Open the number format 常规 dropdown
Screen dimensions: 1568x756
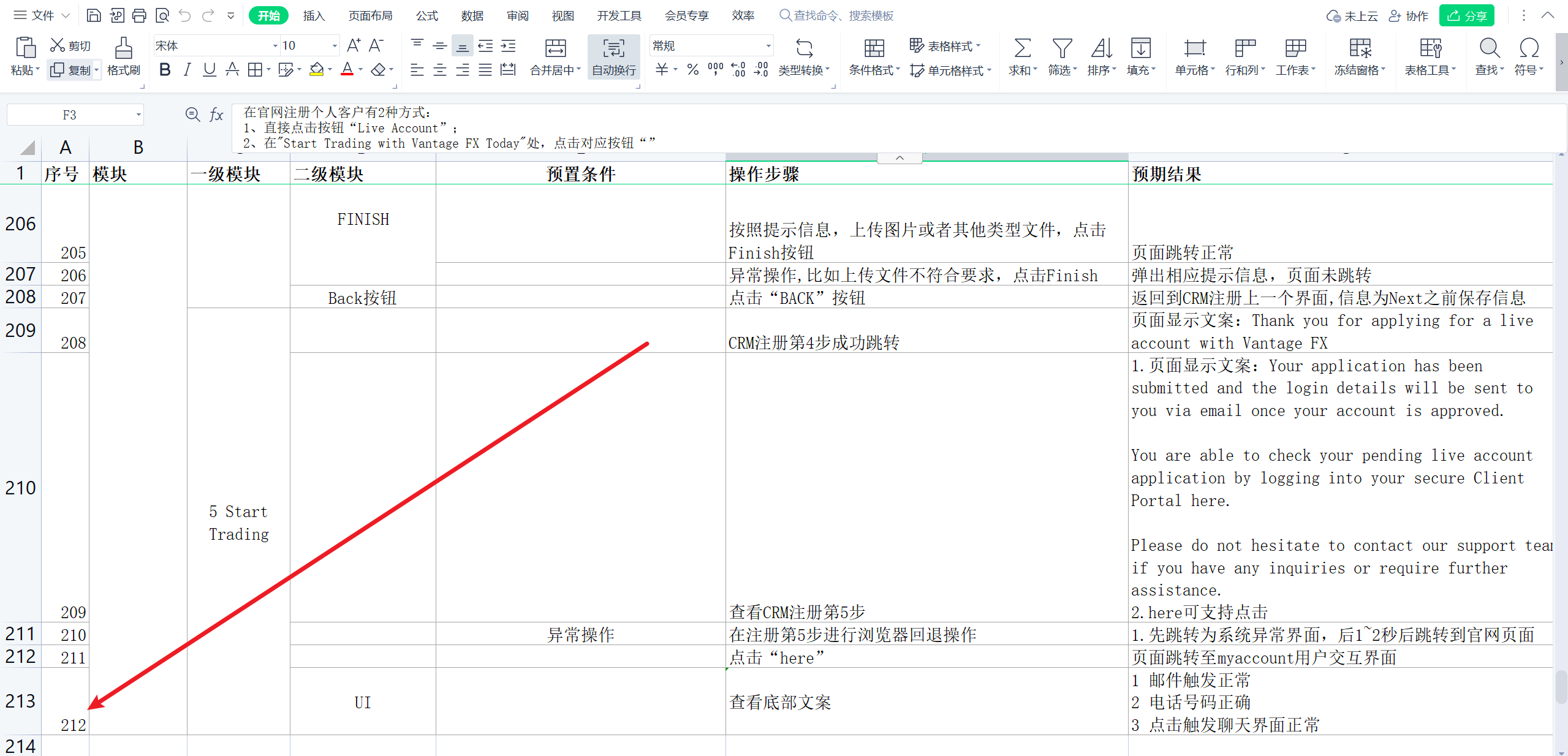coord(768,46)
